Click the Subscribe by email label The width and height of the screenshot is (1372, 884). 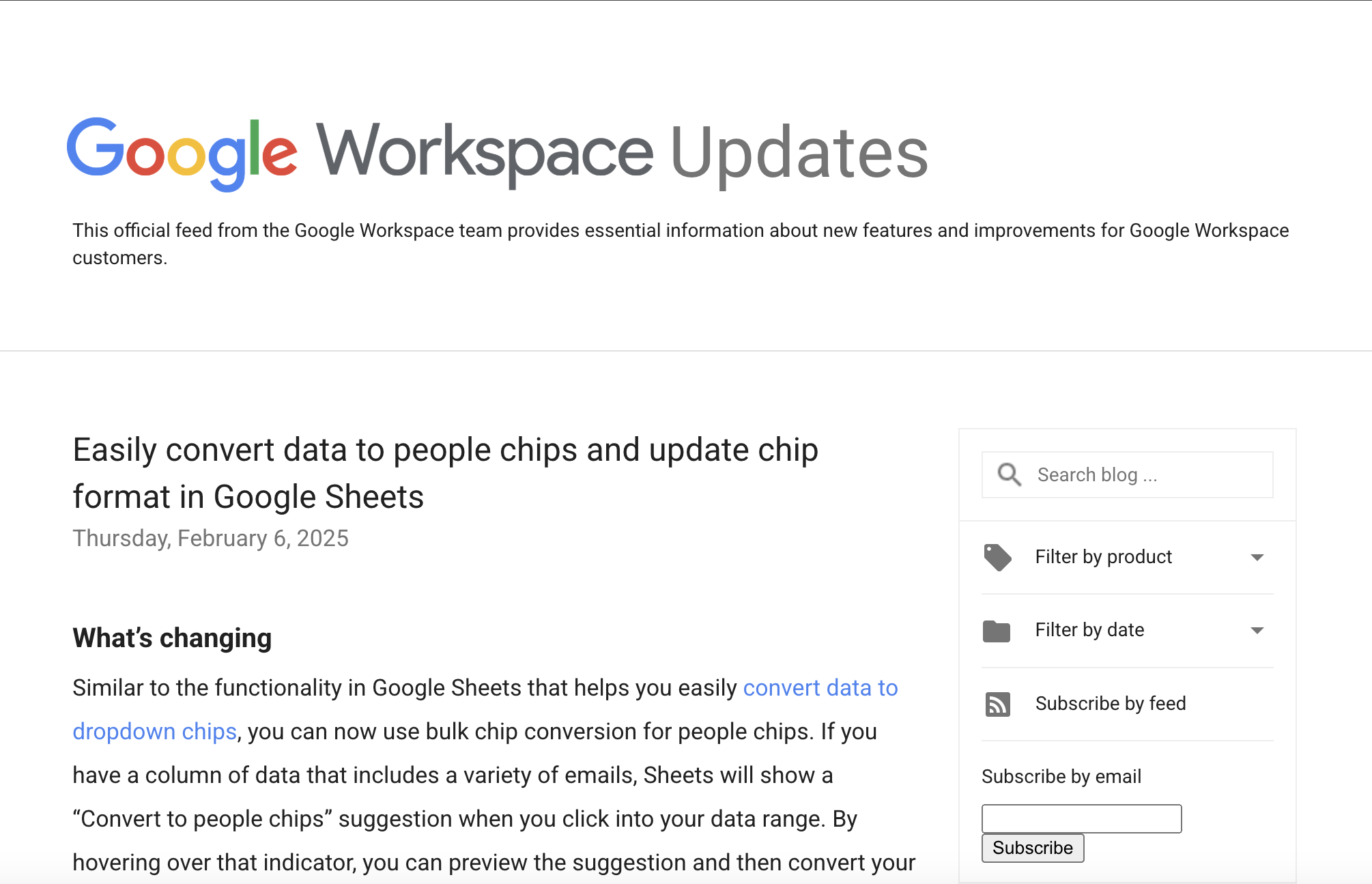(1060, 776)
